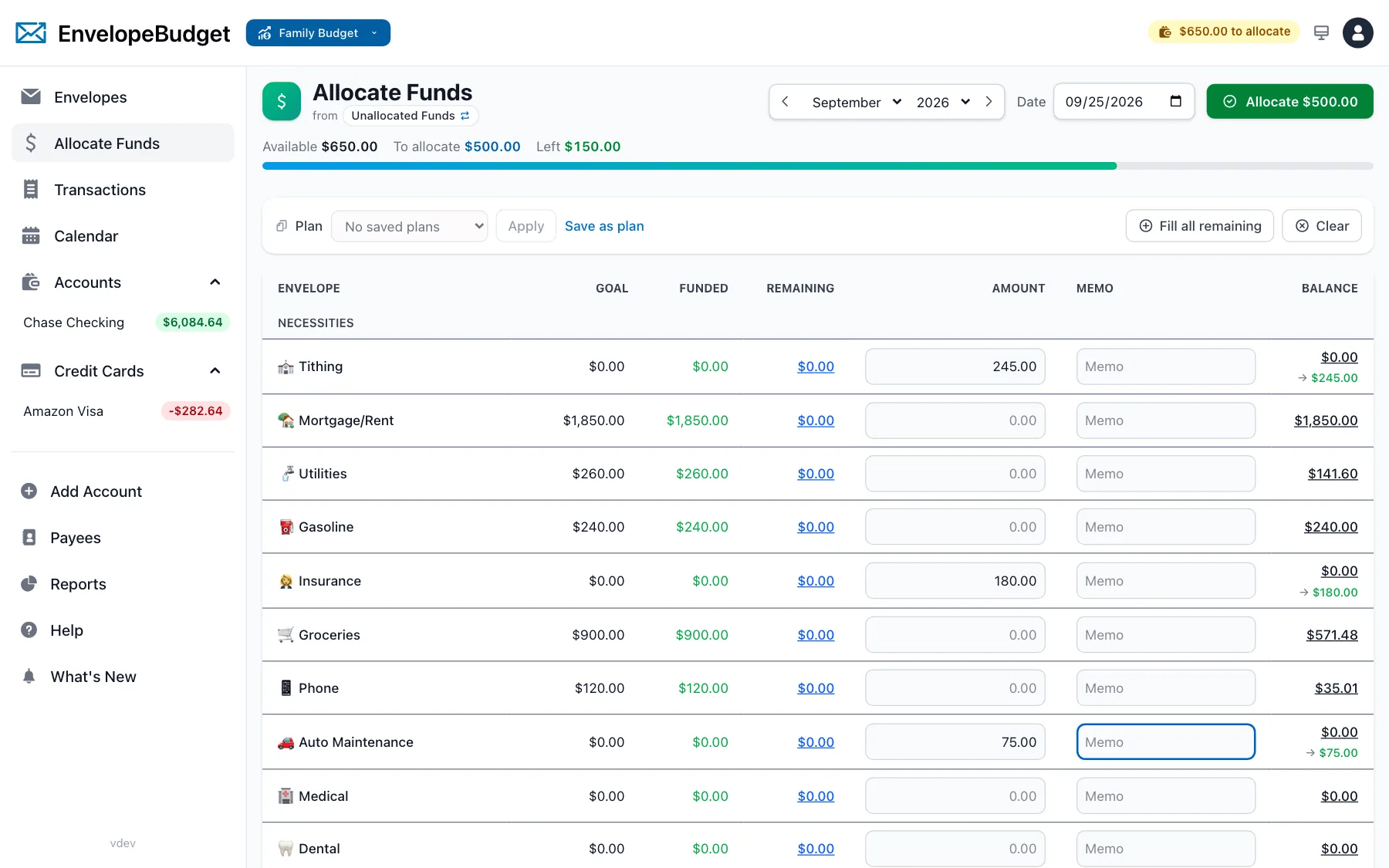Click the allocation progress bar
The width and height of the screenshot is (1389, 868).
[818, 166]
